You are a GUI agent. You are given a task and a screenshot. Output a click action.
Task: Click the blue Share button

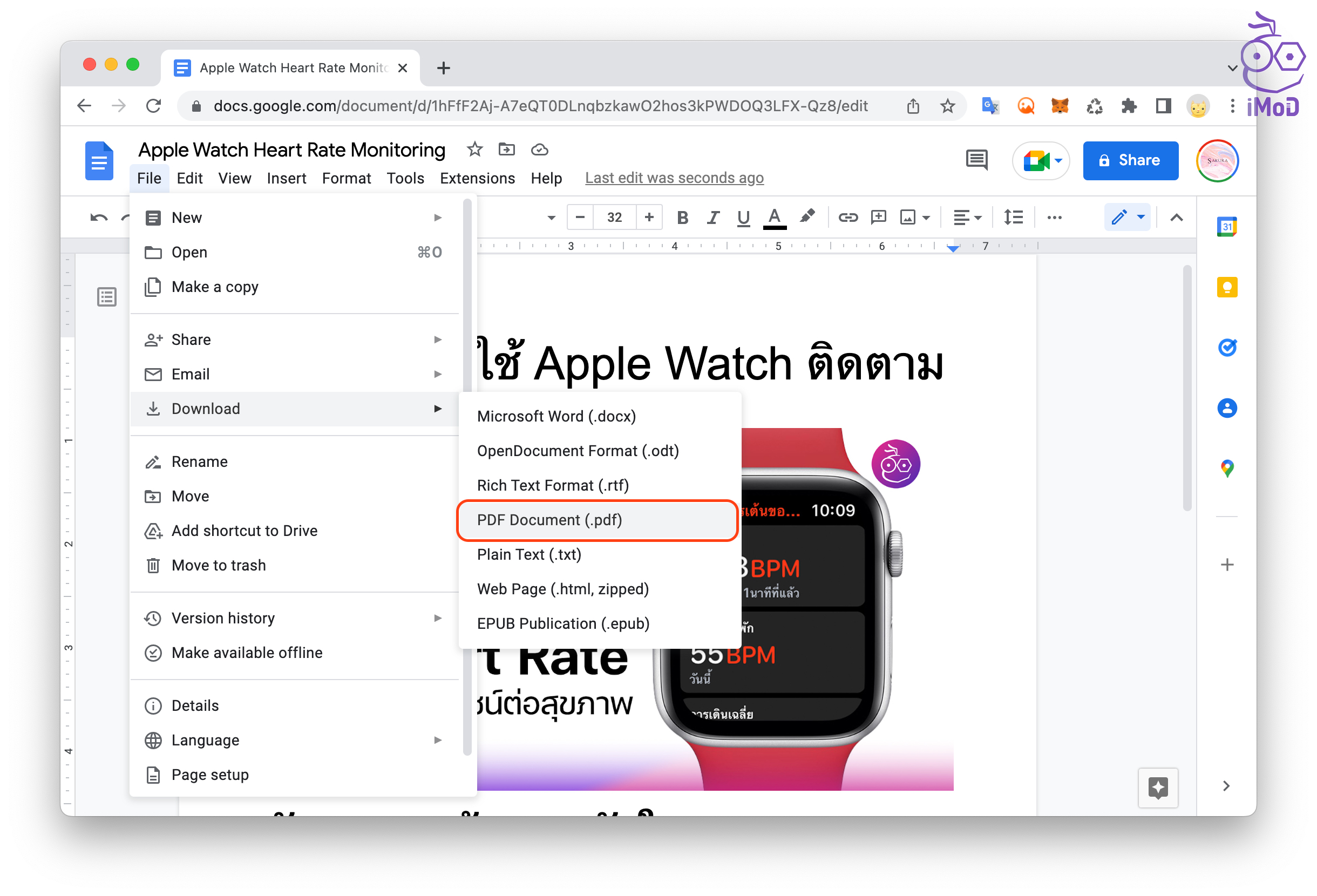(1130, 160)
